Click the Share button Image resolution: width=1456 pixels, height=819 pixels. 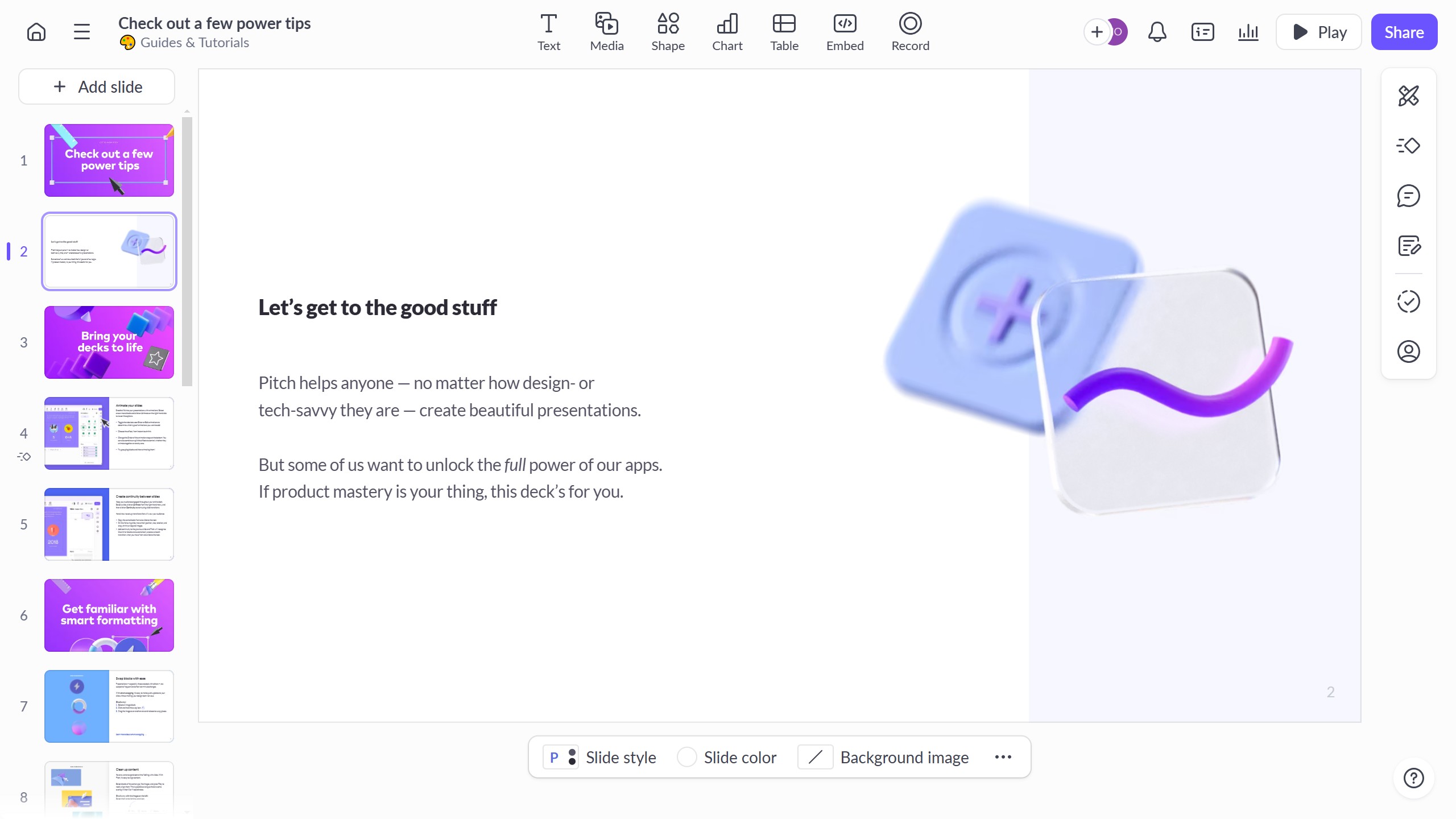[1404, 32]
